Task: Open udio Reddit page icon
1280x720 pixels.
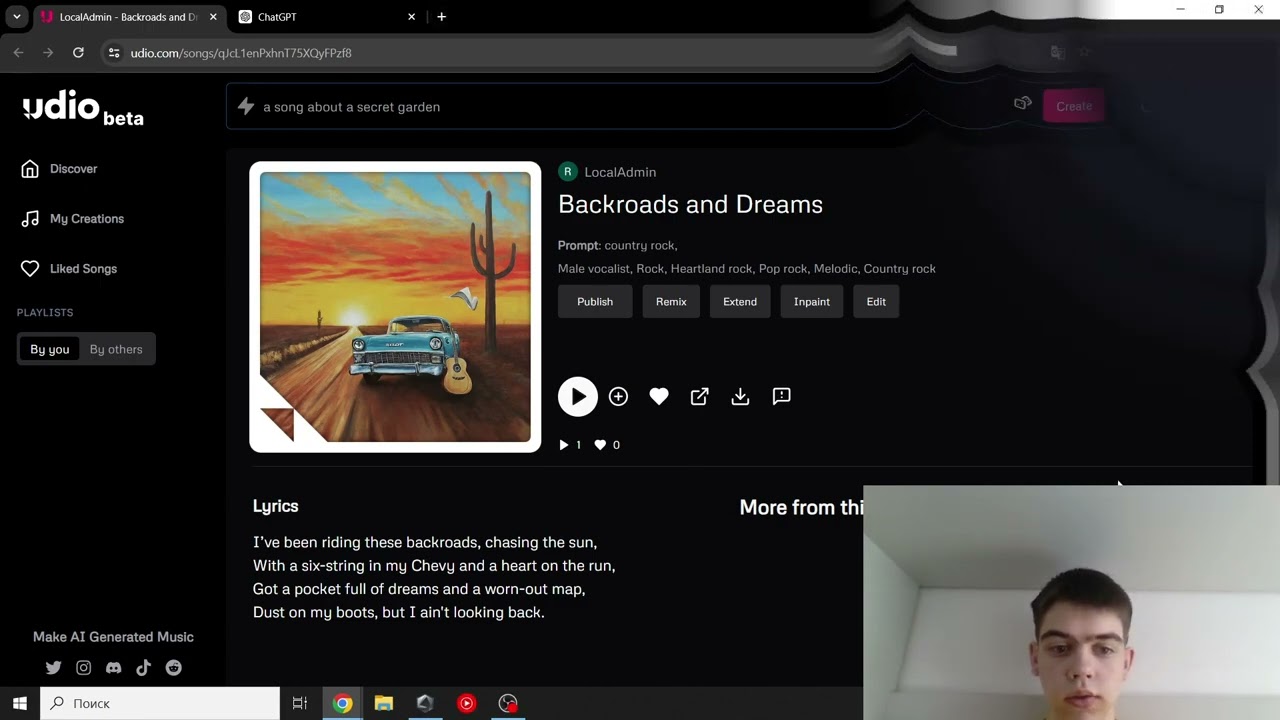Action: [174, 668]
